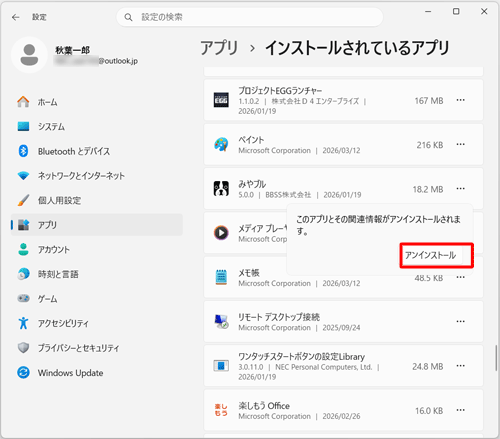This screenshot has height=439, width=500.
Task: Open the プライバシーとセキュリティ shield icon
Action: point(23,348)
